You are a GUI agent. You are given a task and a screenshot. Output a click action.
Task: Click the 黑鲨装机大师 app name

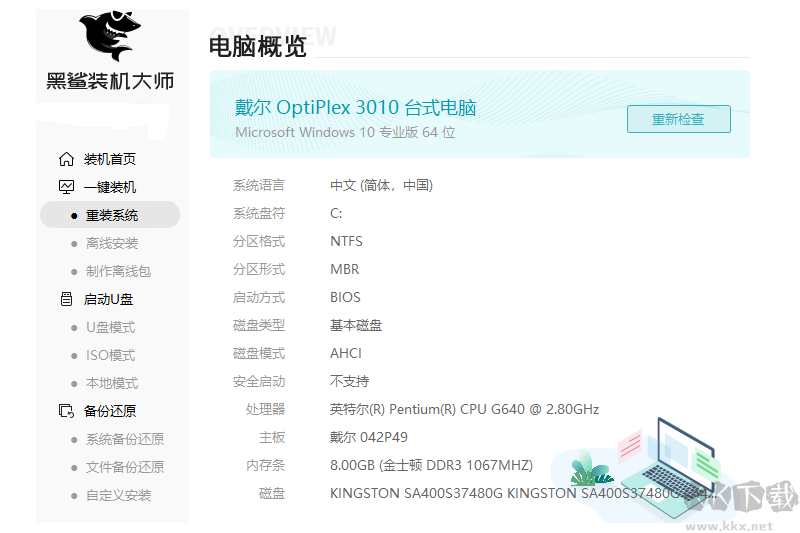coord(110,81)
